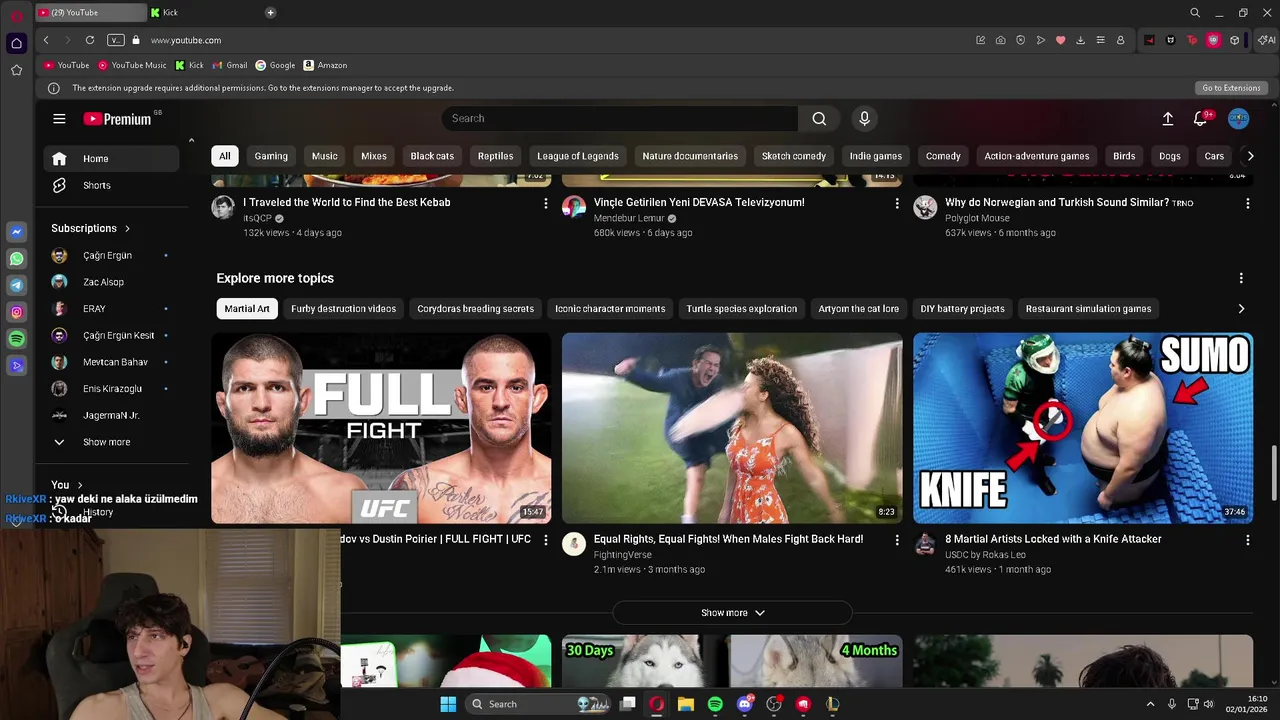Open Polyglot Mouse channel link

click(977, 218)
